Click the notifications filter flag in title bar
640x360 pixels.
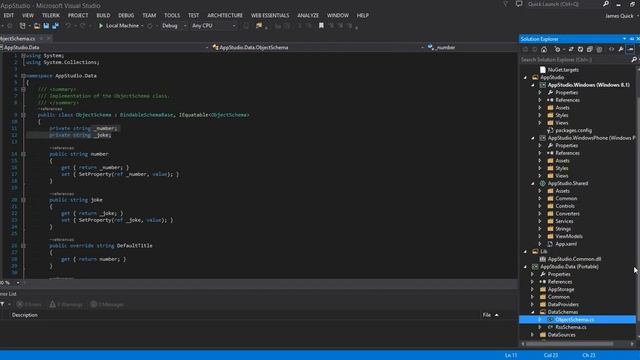pyautogui.click(x=505, y=4)
